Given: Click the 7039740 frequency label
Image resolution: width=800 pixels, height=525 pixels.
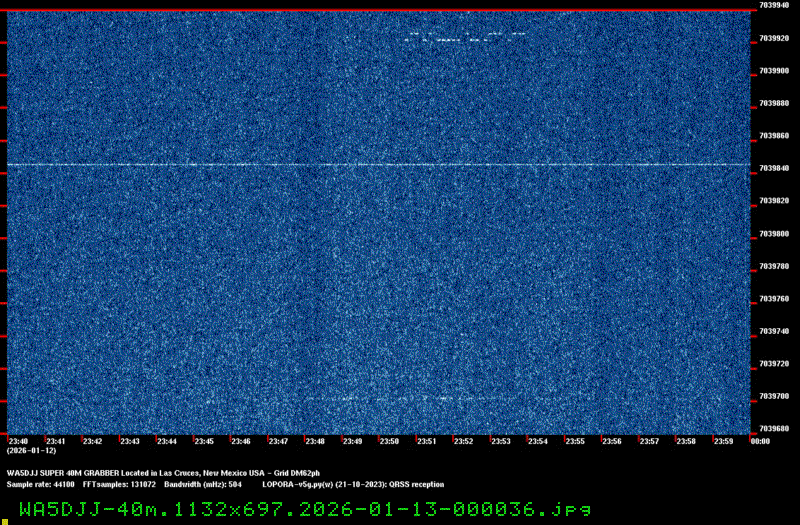Looking at the screenshot, I should [x=774, y=331].
